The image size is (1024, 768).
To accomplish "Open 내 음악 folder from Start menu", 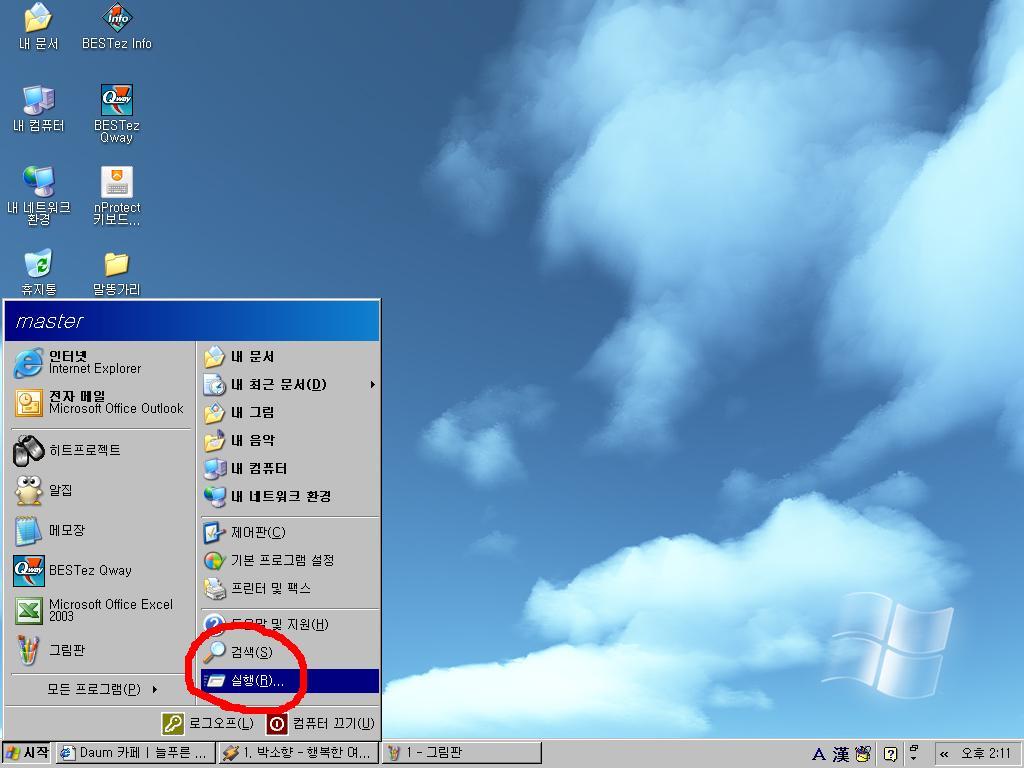I will coord(290,441).
